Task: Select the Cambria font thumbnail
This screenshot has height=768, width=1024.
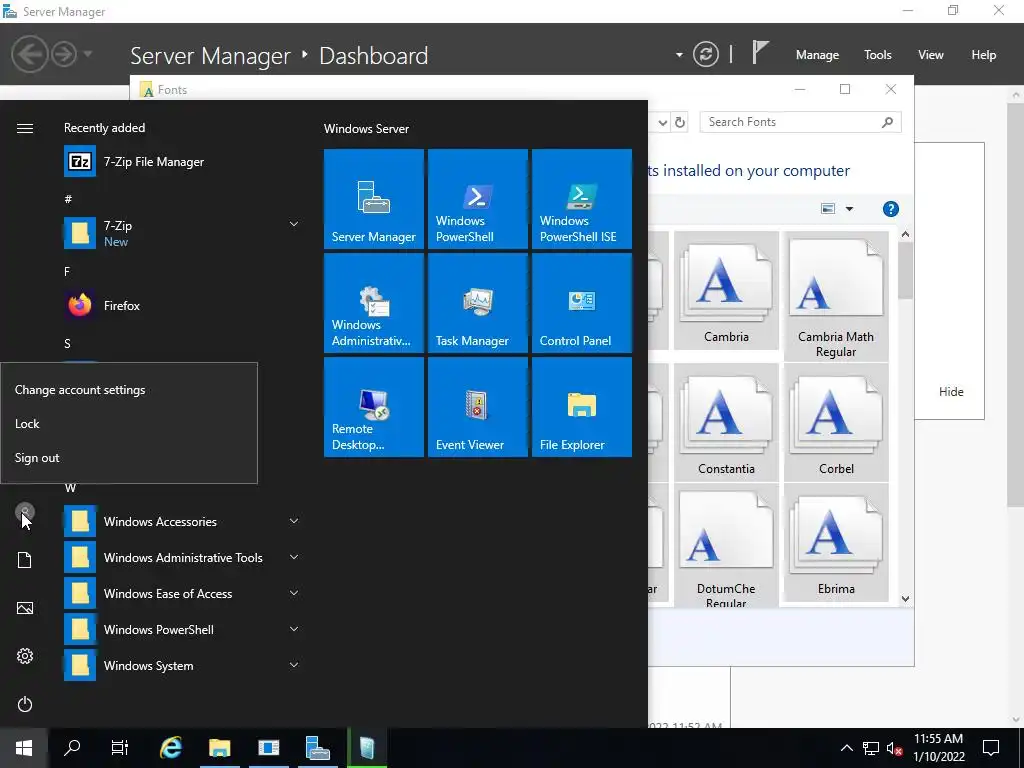Action: click(726, 291)
